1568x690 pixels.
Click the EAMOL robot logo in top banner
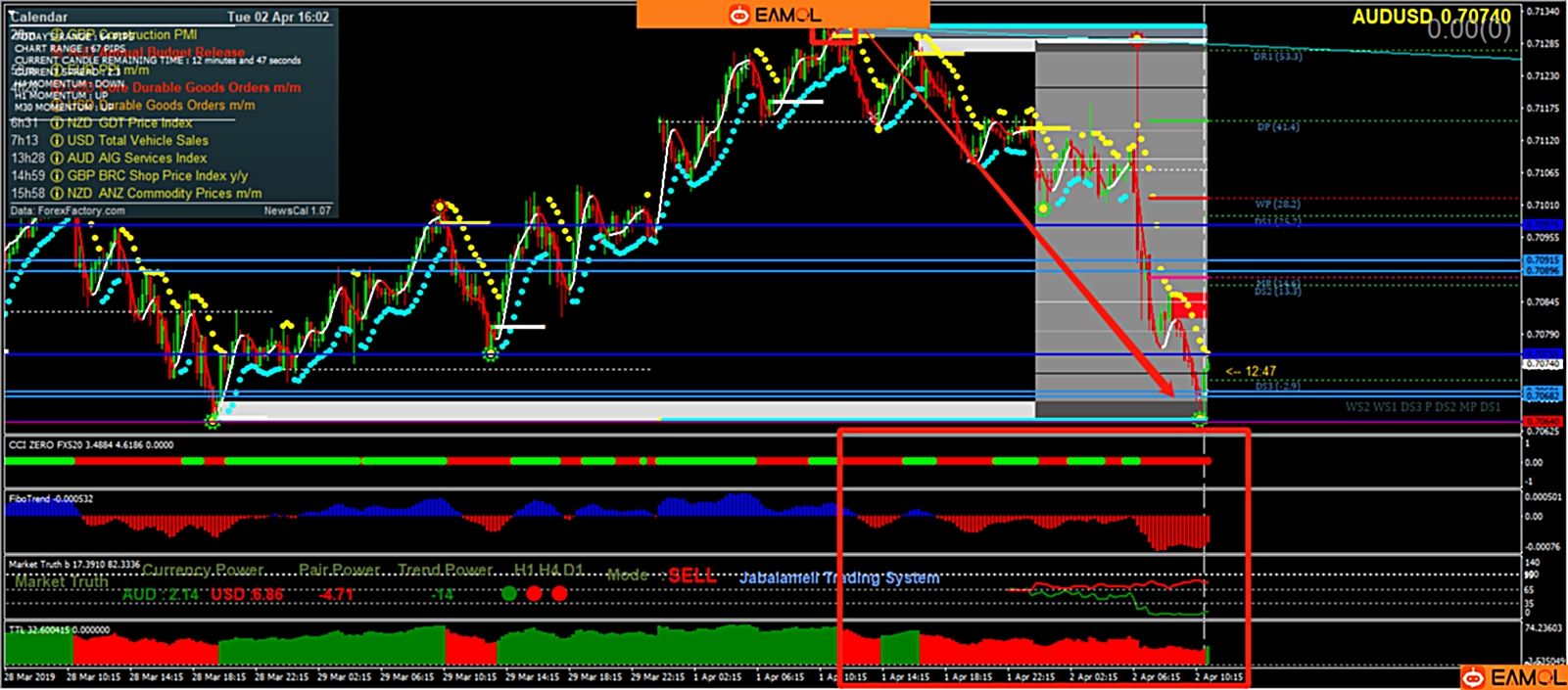[x=739, y=15]
